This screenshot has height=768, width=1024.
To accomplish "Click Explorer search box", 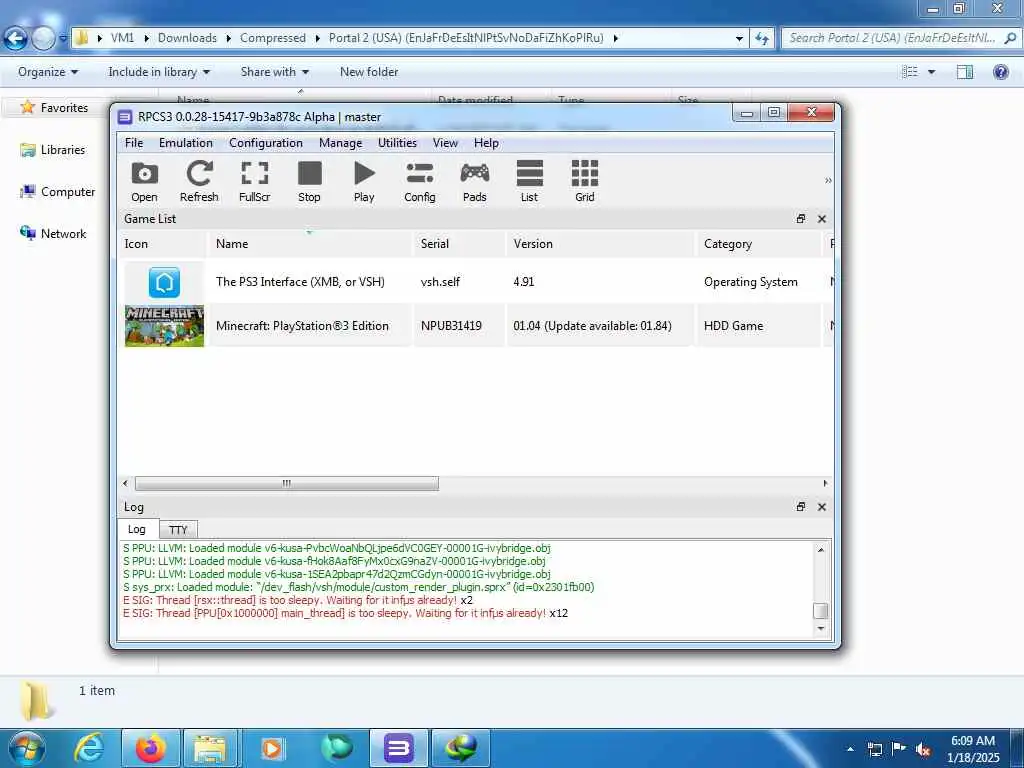I will [x=900, y=38].
